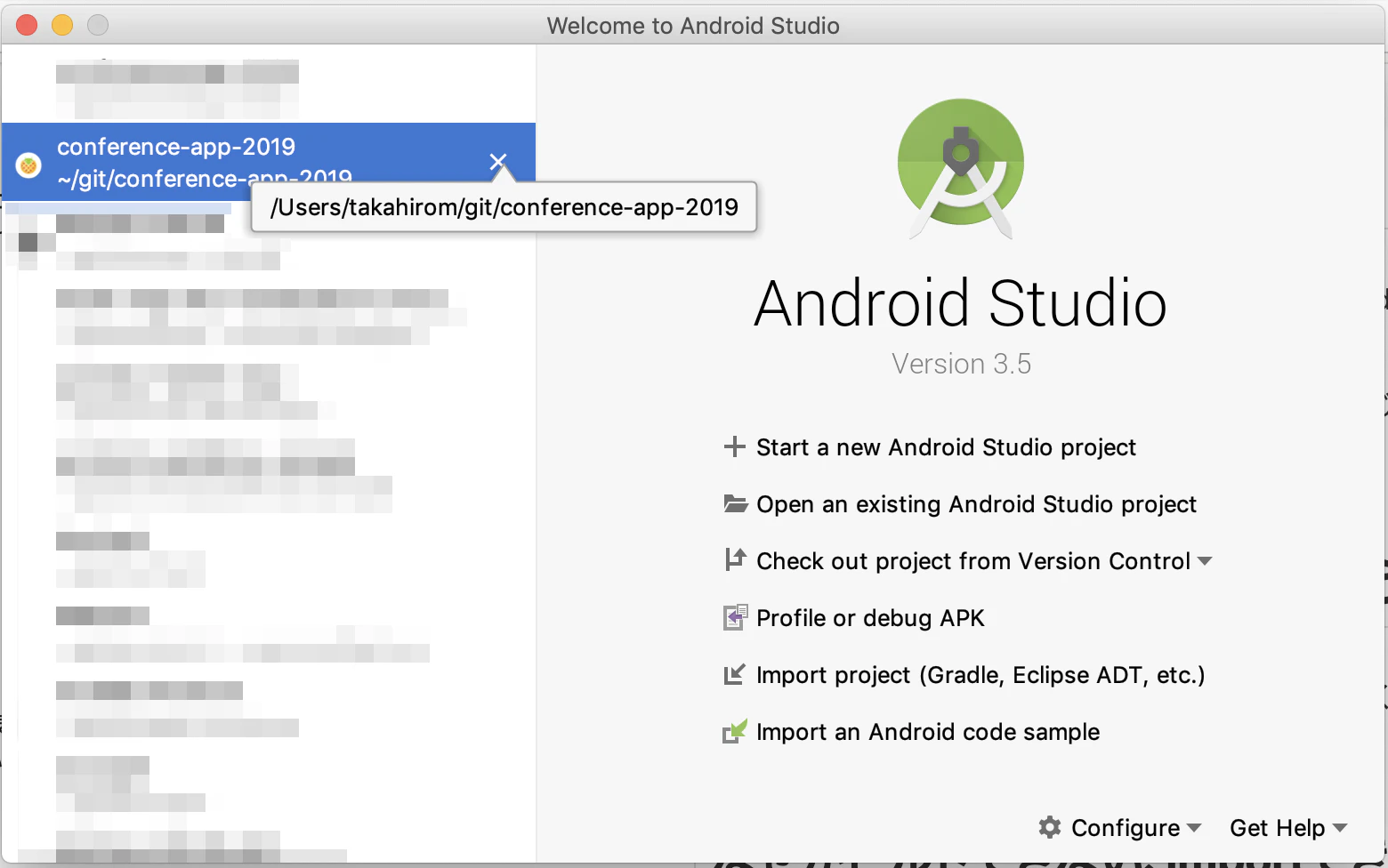This screenshot has height=868, width=1388.
Task: Click the Android Studio logo
Action: click(x=961, y=169)
